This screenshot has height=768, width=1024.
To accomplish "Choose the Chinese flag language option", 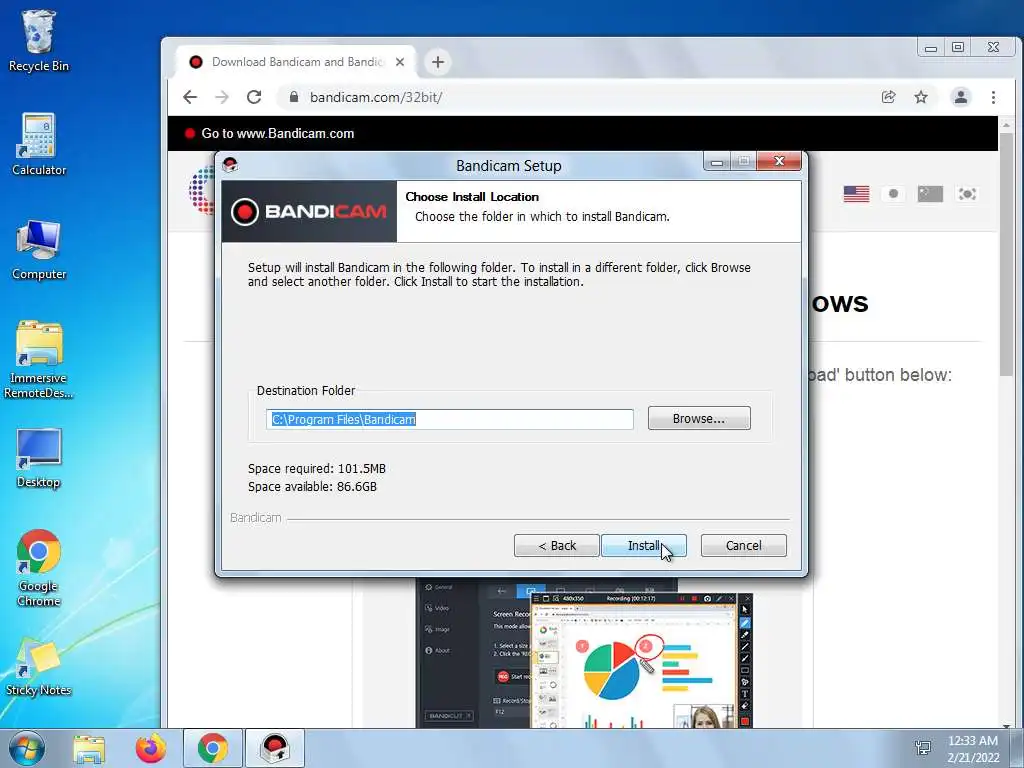I will point(930,194).
